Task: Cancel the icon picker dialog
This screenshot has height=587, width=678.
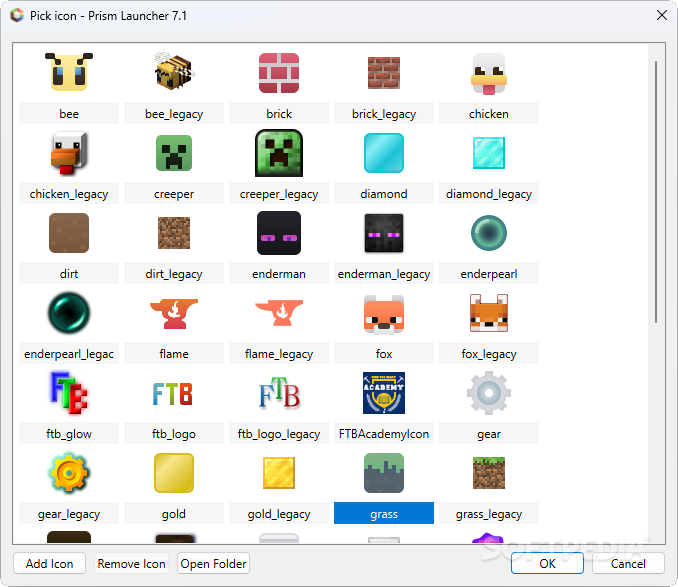Action: click(x=628, y=564)
